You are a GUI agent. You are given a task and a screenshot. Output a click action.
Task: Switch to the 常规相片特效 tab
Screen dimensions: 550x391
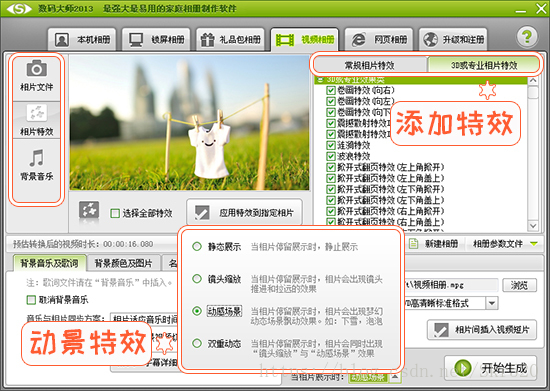370,65
